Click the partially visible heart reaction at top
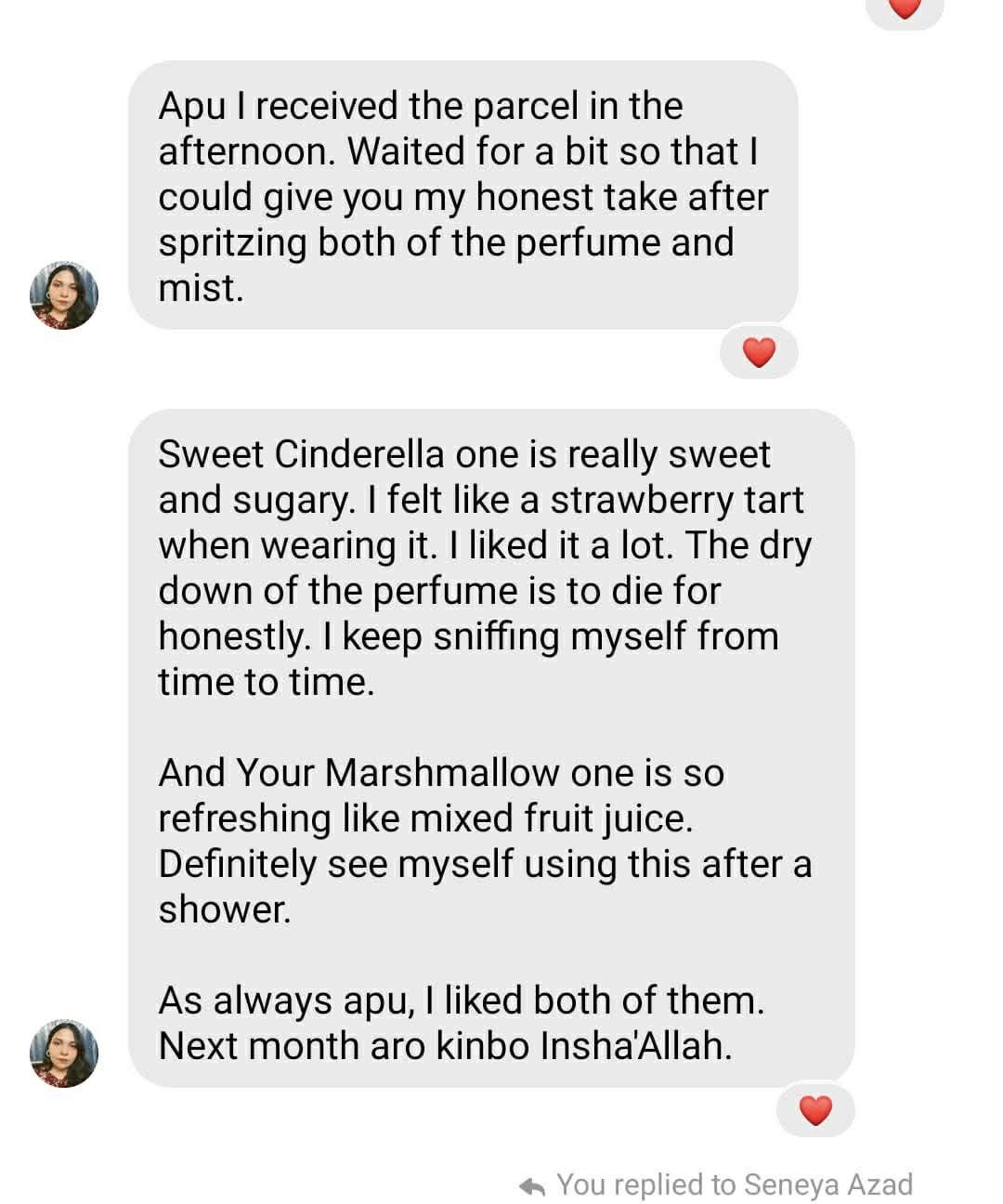This screenshot has height=1204, width=1003. pos(904,8)
